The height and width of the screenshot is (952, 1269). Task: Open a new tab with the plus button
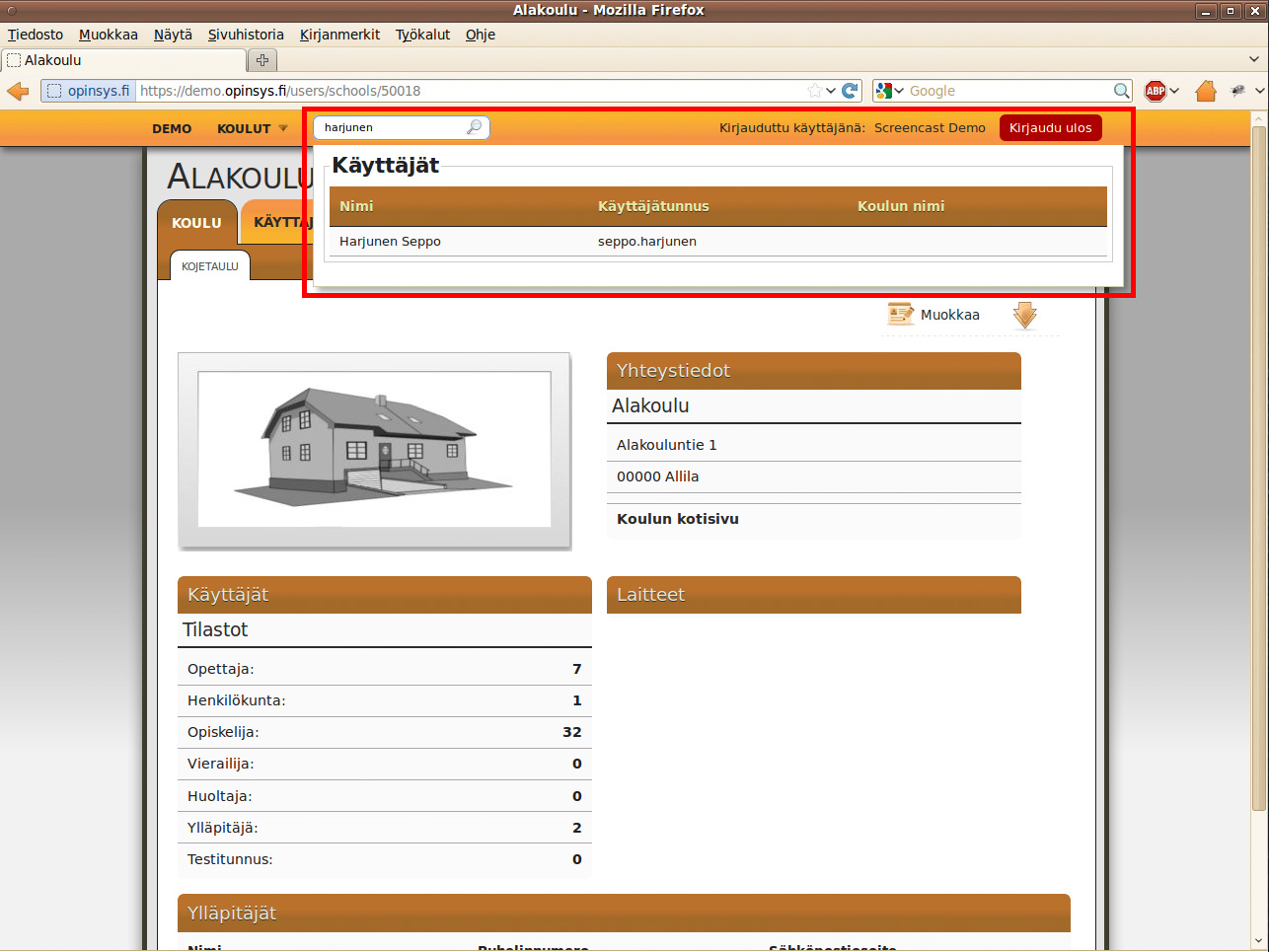point(262,60)
